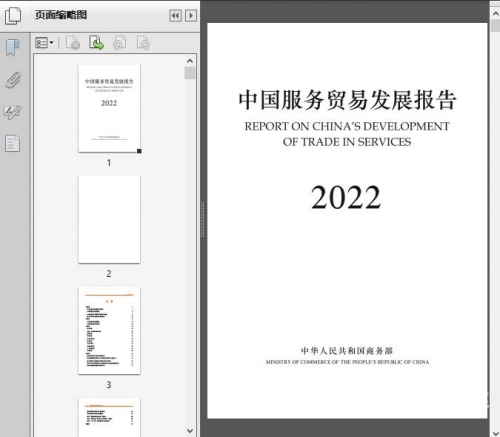Click the page thumbnails panel icon
Image resolution: width=500 pixels, height=437 pixels.
click(13, 16)
